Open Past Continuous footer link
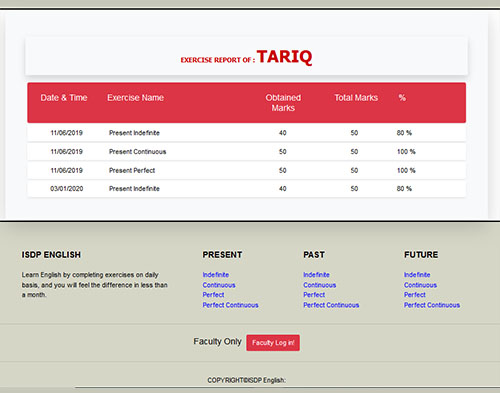Image resolution: width=500 pixels, height=393 pixels. click(320, 285)
